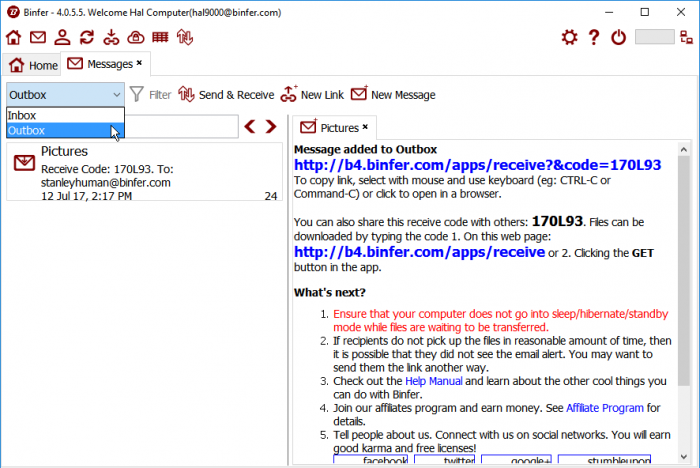Click the facebook share button
Viewport: 700px width, 468px height.
pos(371,460)
